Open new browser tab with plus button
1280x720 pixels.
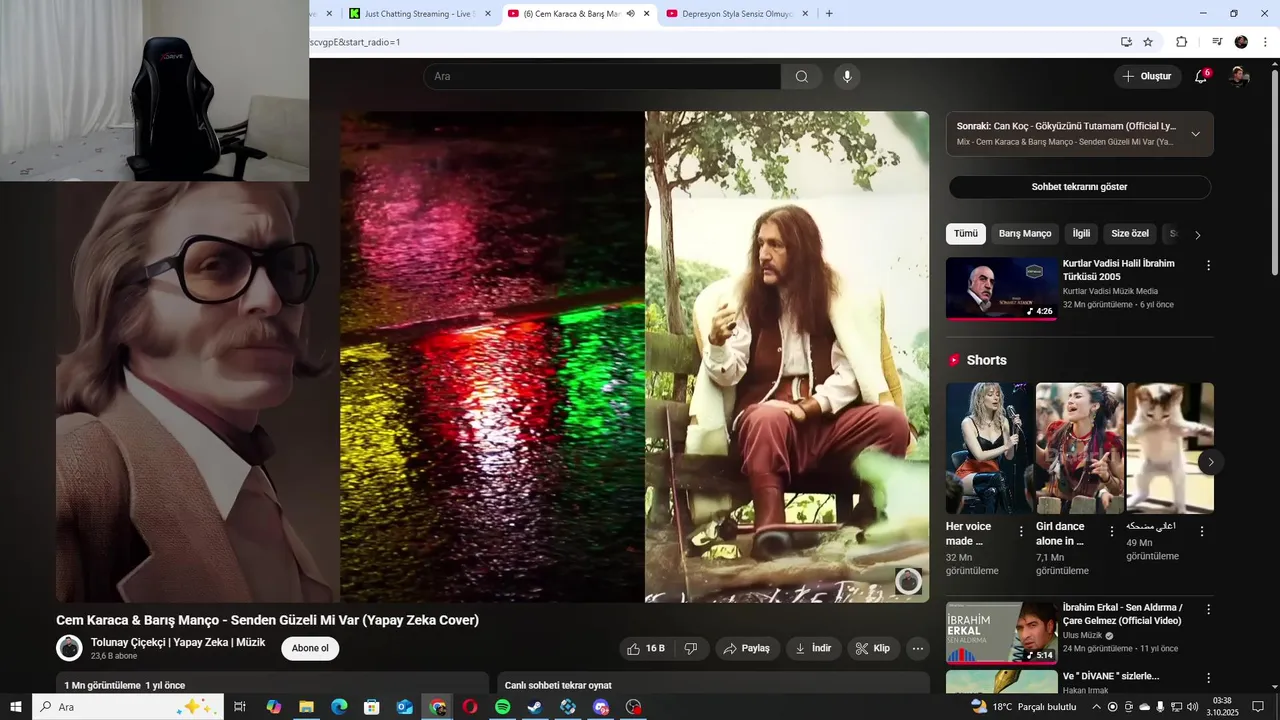[x=829, y=14]
